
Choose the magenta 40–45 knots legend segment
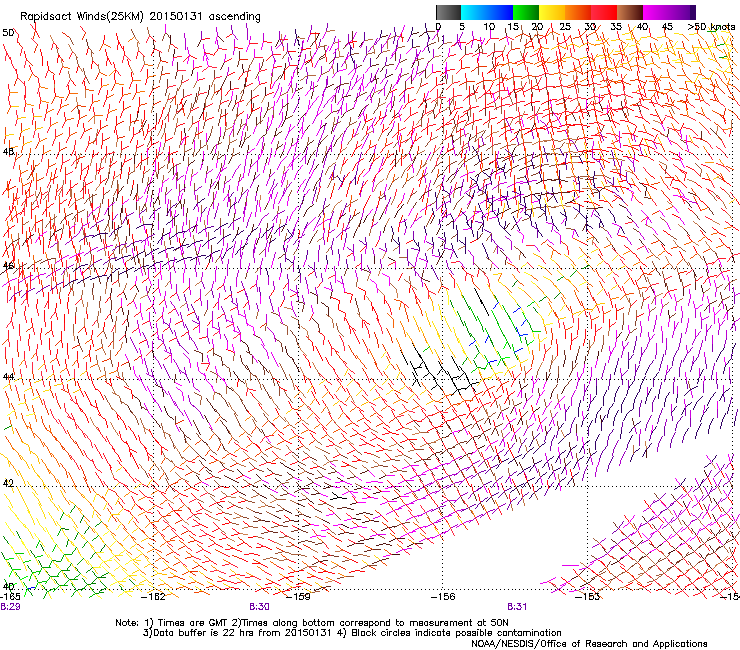(656, 12)
